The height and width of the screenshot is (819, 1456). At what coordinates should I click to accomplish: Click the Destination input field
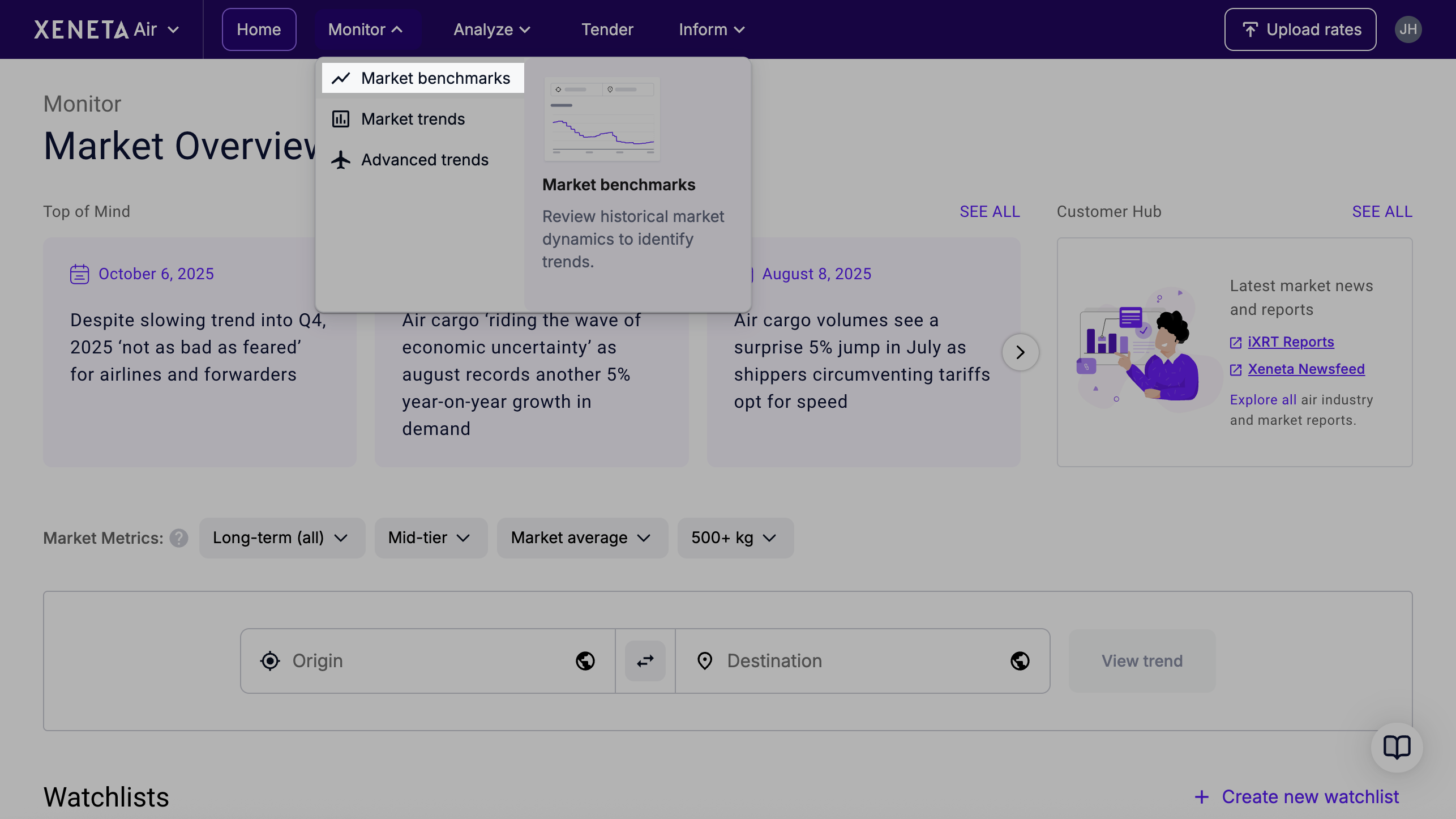pos(849,661)
